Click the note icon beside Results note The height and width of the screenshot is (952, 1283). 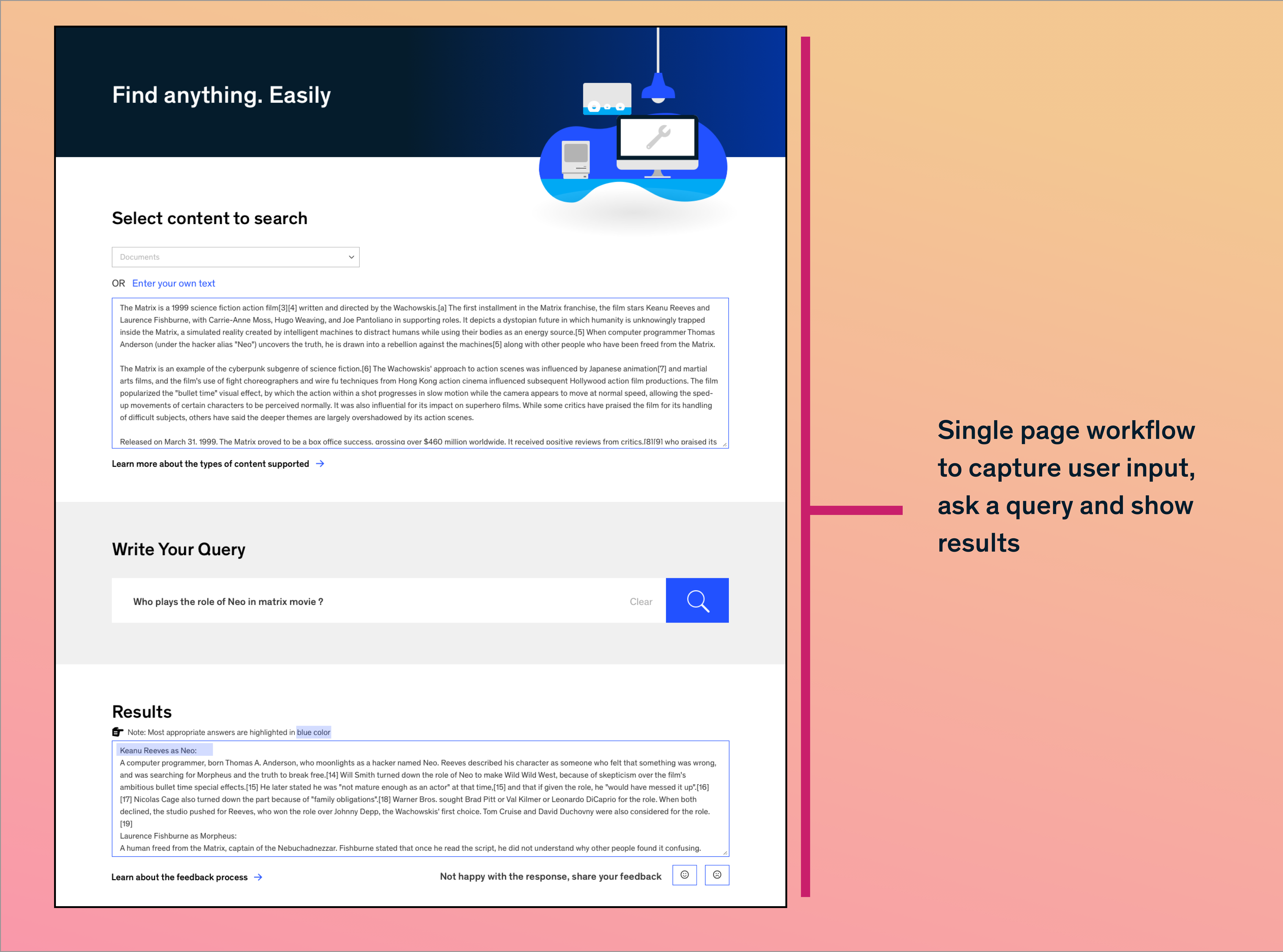coord(118,732)
